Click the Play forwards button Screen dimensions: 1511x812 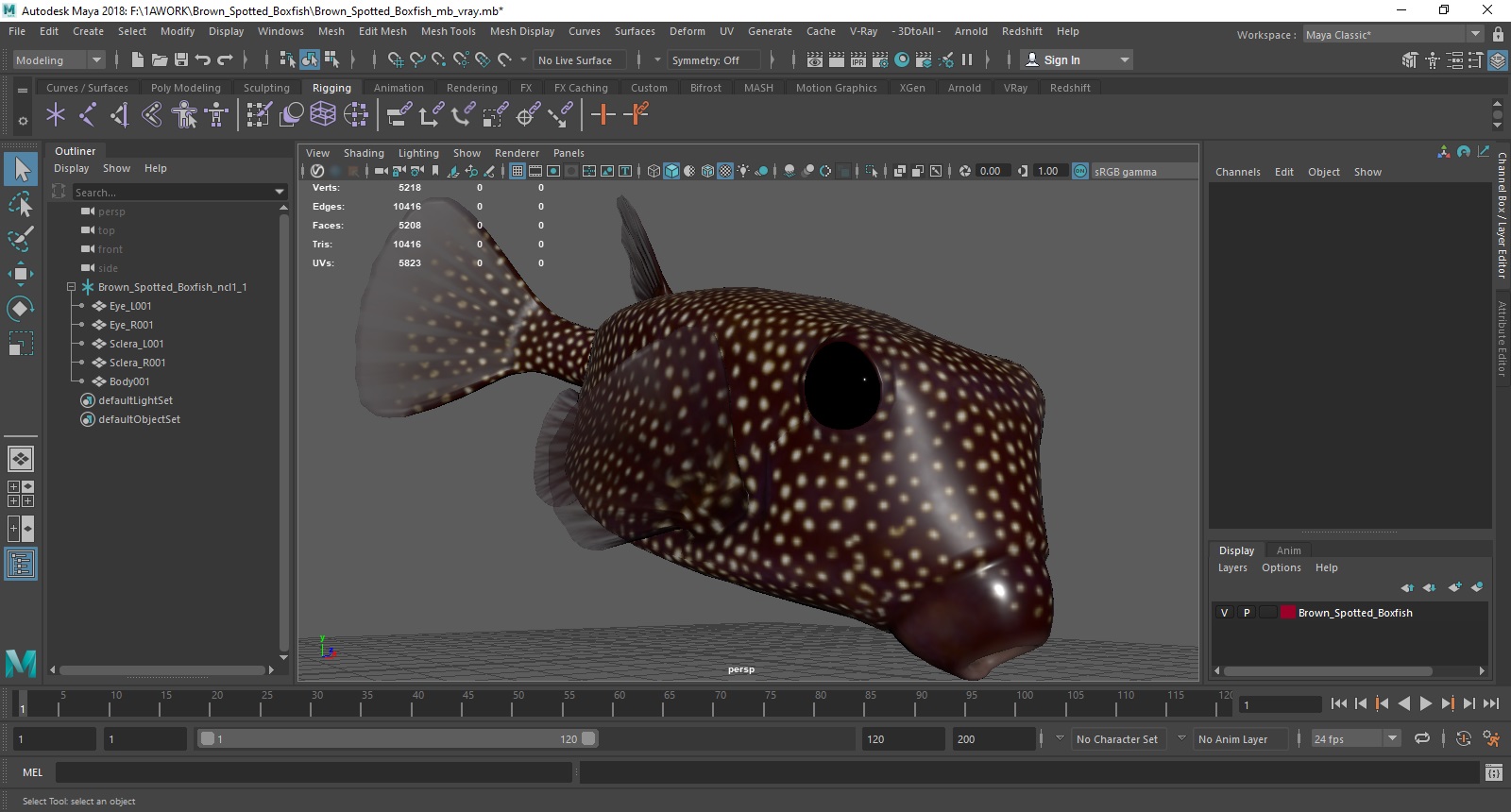click(x=1425, y=703)
